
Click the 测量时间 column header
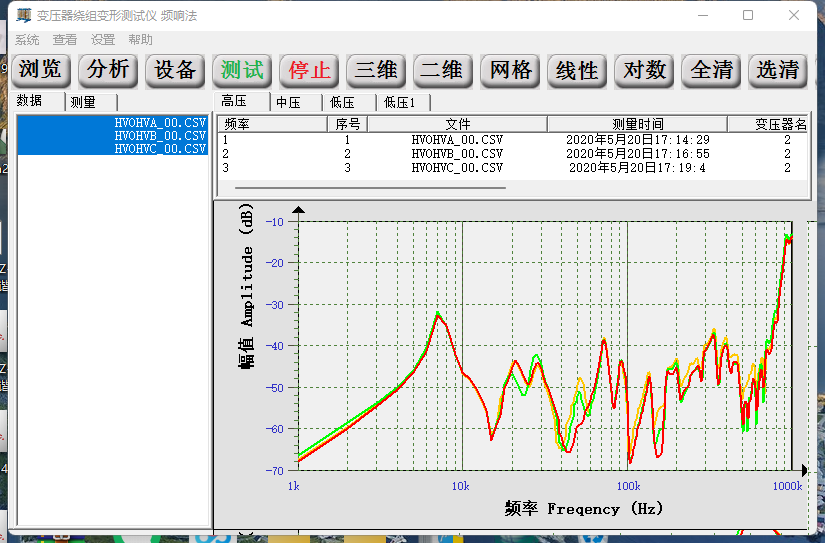click(x=637, y=124)
